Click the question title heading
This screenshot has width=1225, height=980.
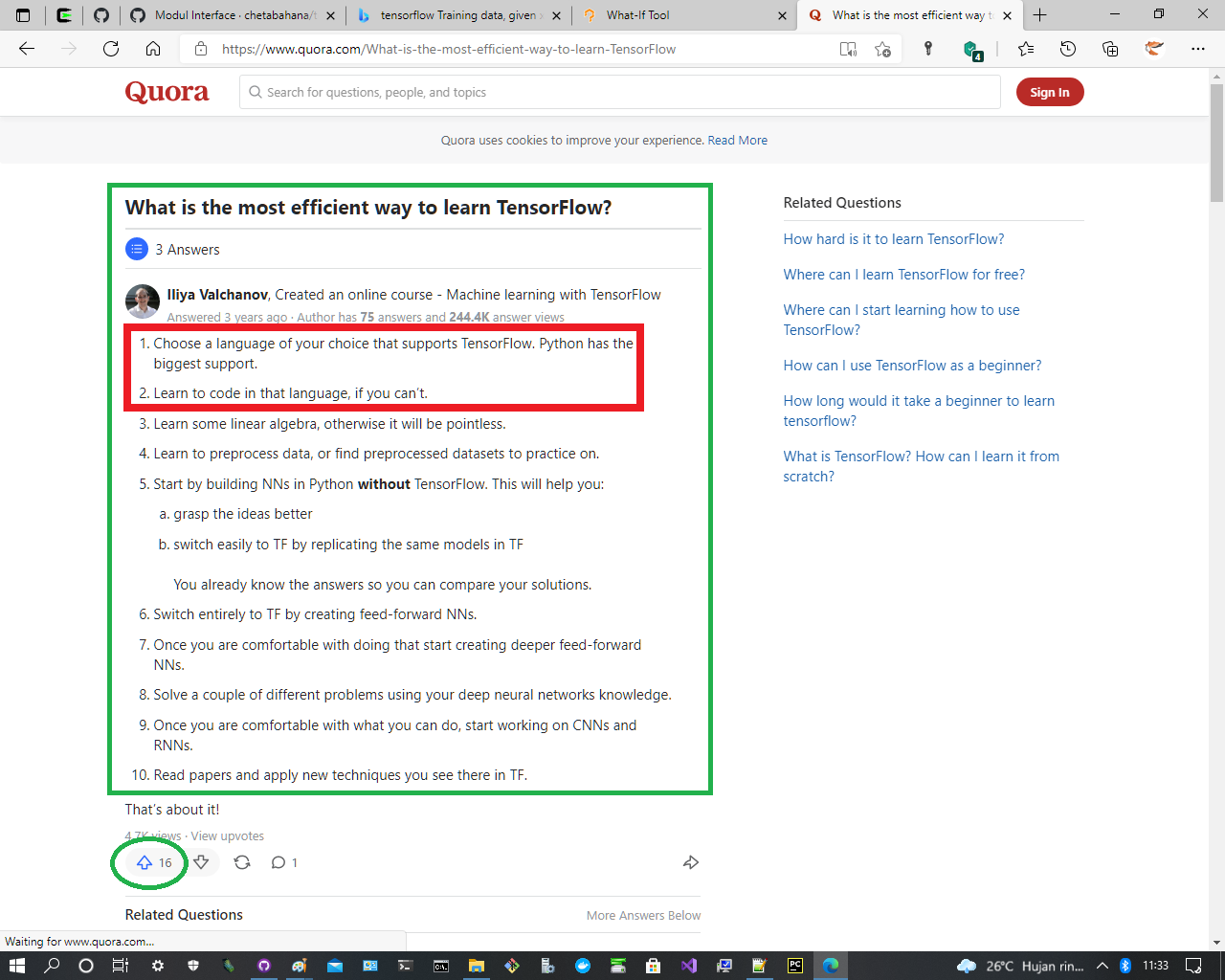(368, 208)
